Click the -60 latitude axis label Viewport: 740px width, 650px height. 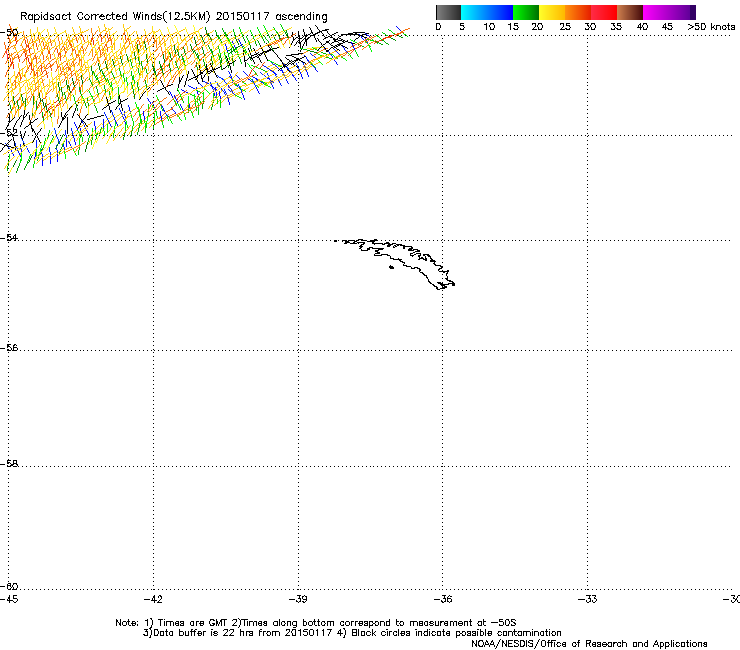(x=9, y=586)
